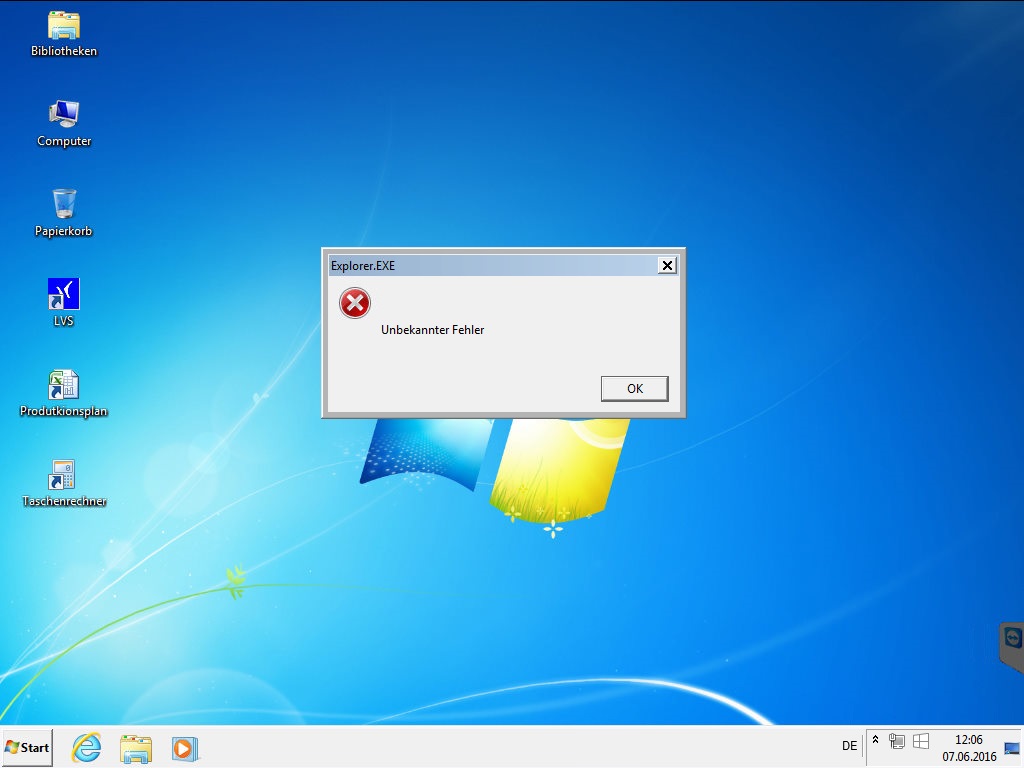Image resolution: width=1024 pixels, height=768 pixels.
Task: Click the red error icon in dialog
Action: 355,303
